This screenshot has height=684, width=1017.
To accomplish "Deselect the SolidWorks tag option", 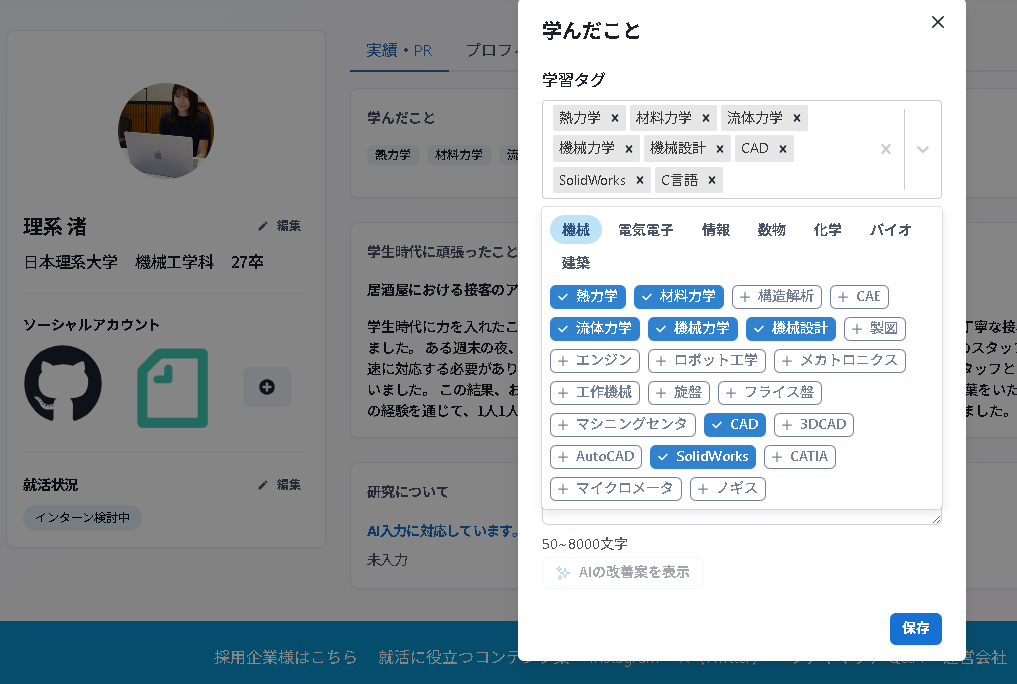I will (703, 456).
